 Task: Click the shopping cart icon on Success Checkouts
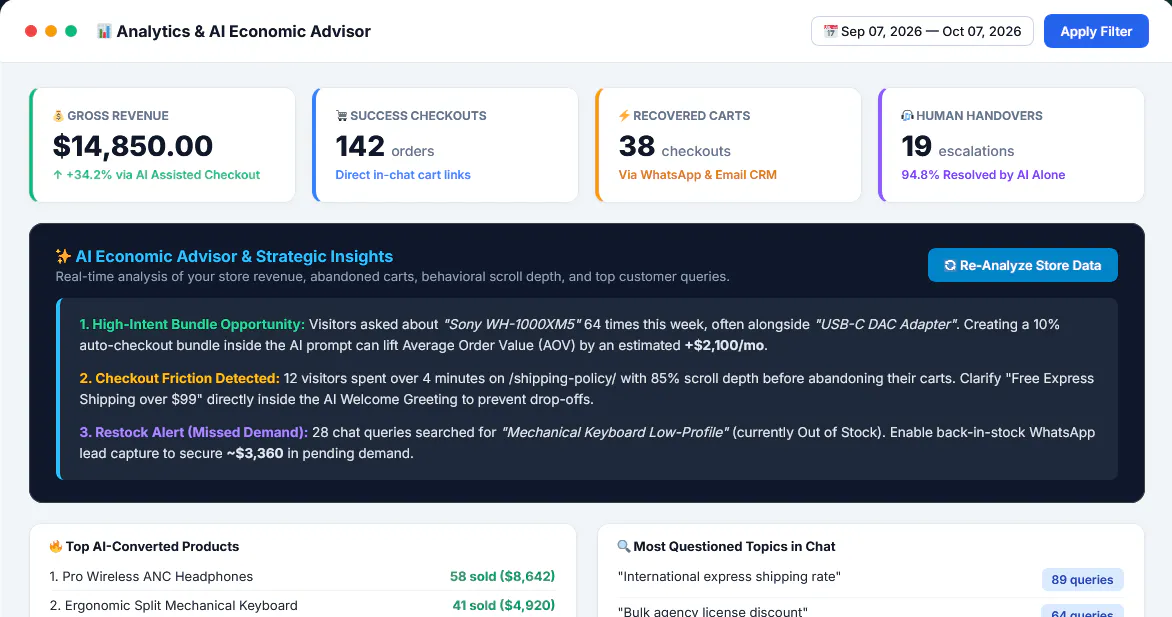point(342,116)
